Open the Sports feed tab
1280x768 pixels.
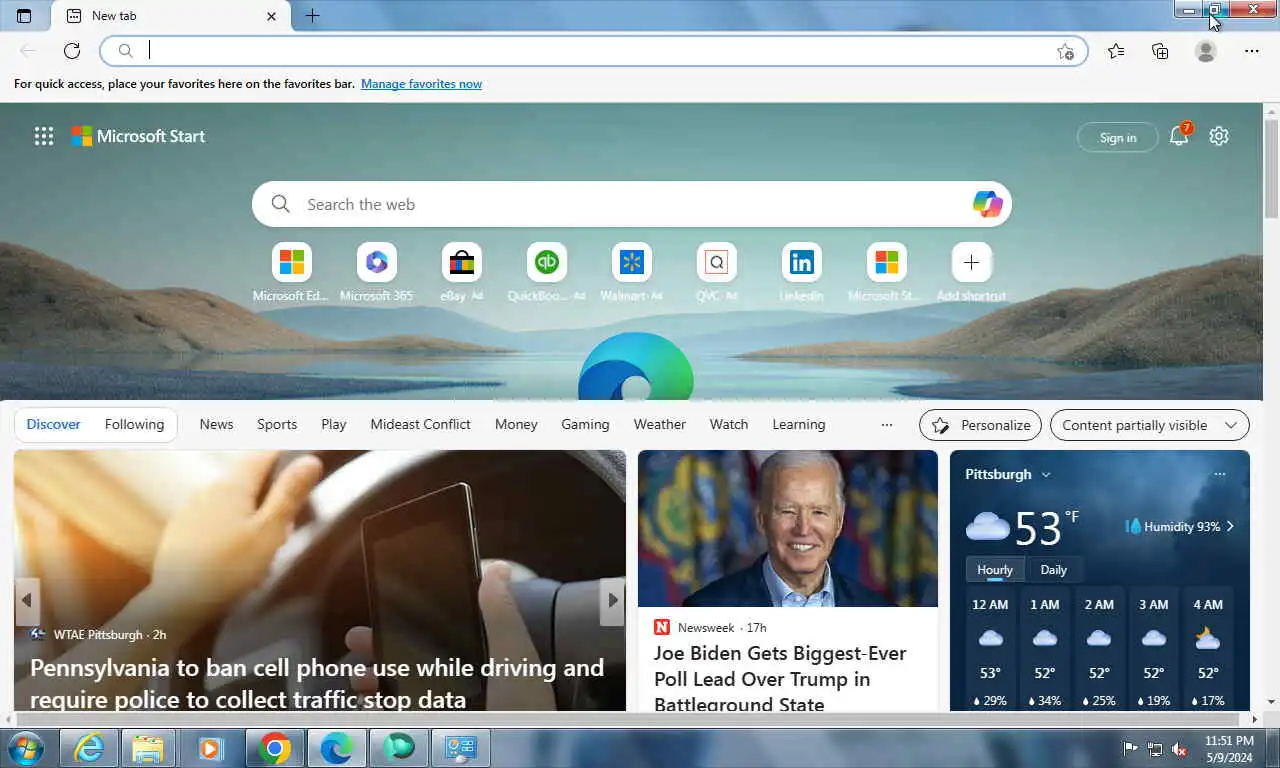click(277, 424)
